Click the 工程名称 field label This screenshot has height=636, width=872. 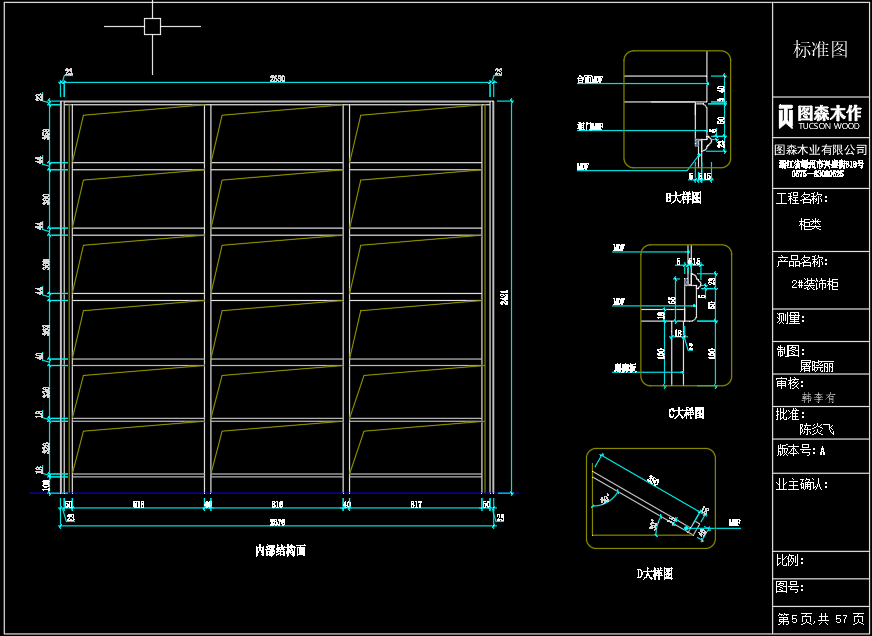(x=801, y=198)
